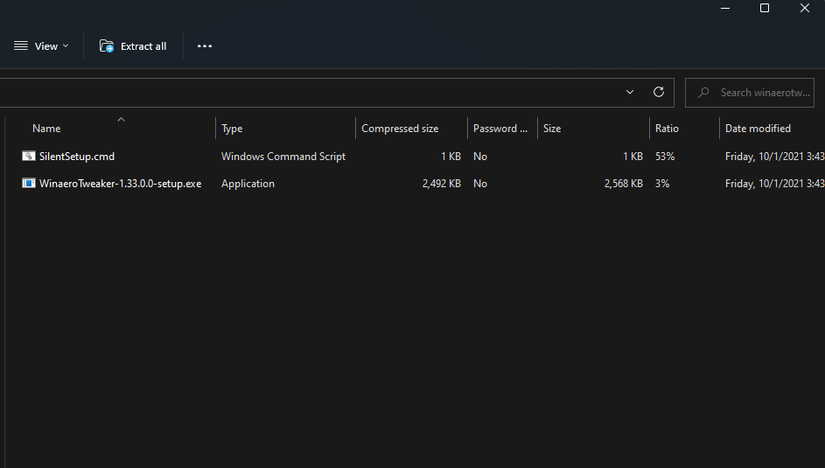Viewport: 825px width, 468px height.
Task: Click the 53% ratio value
Action: point(665,156)
